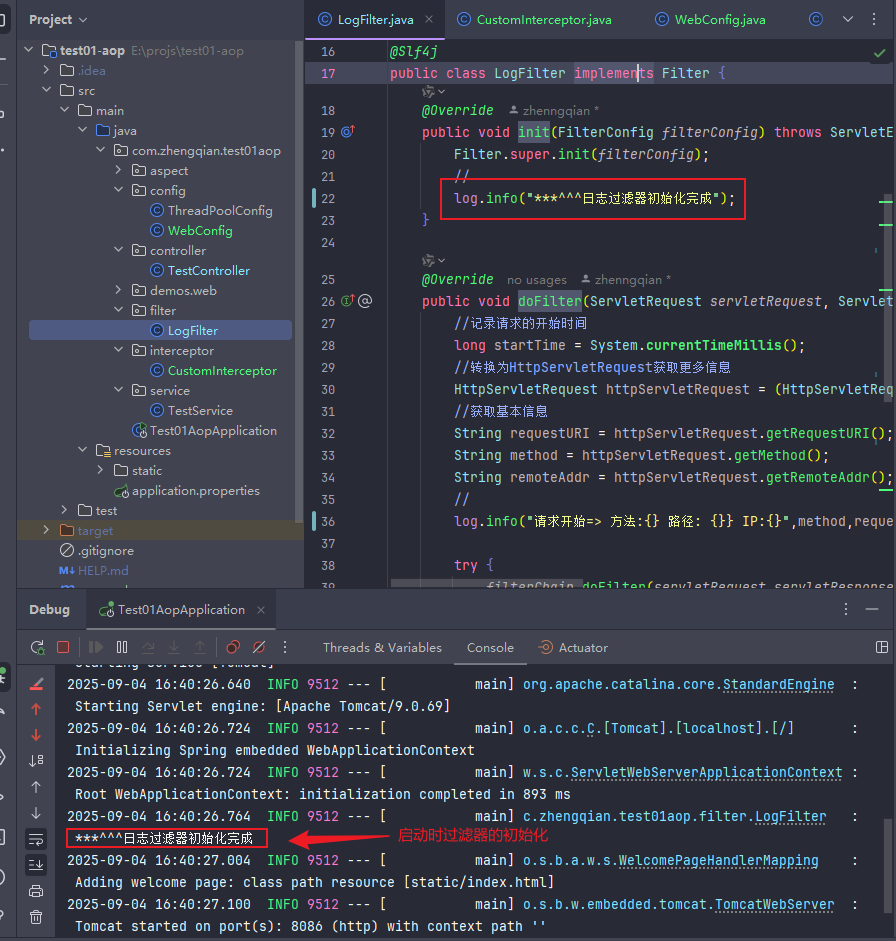The height and width of the screenshot is (941, 896).
Task: Expand the target folder
Action: coord(46,530)
